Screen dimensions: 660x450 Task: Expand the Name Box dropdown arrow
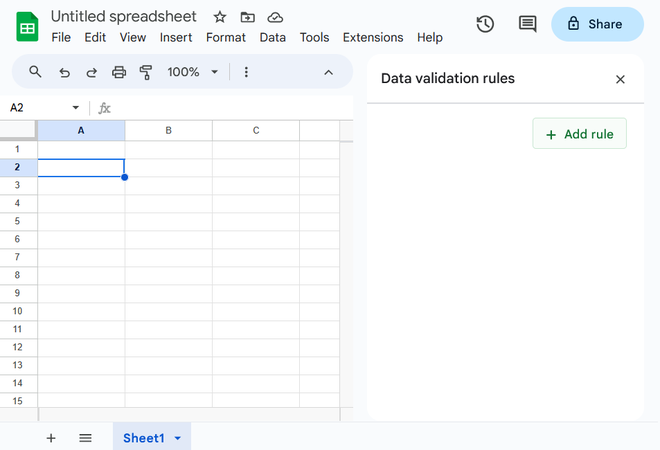click(75, 108)
